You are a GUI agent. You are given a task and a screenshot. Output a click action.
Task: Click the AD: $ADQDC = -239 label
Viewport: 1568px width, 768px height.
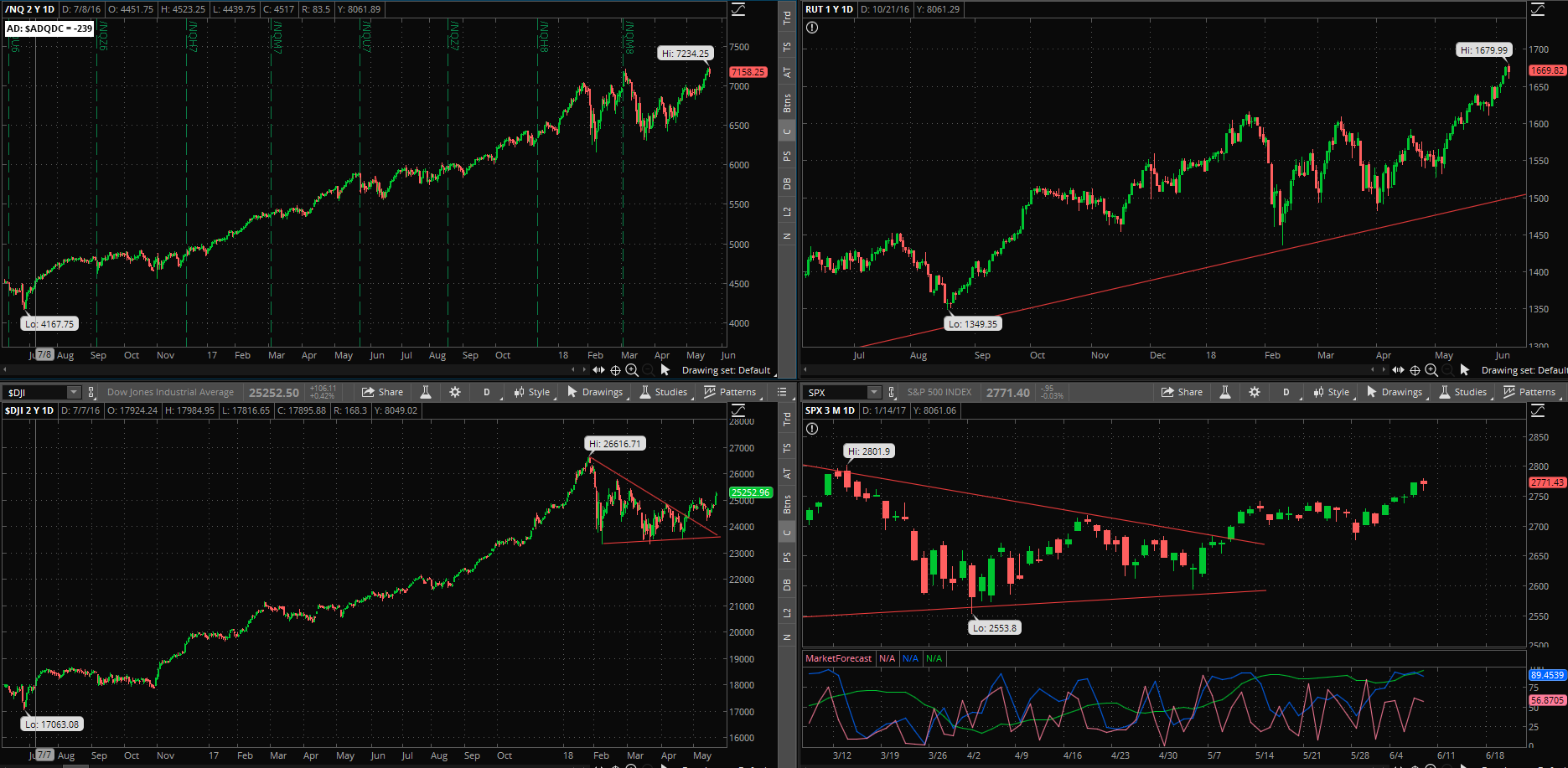49,28
